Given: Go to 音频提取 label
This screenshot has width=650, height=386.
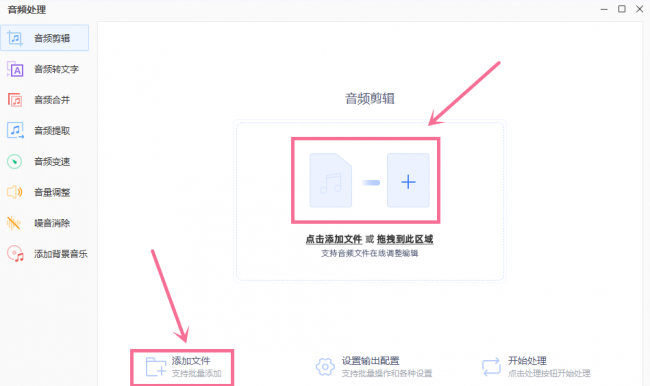Looking at the screenshot, I should point(52,131).
